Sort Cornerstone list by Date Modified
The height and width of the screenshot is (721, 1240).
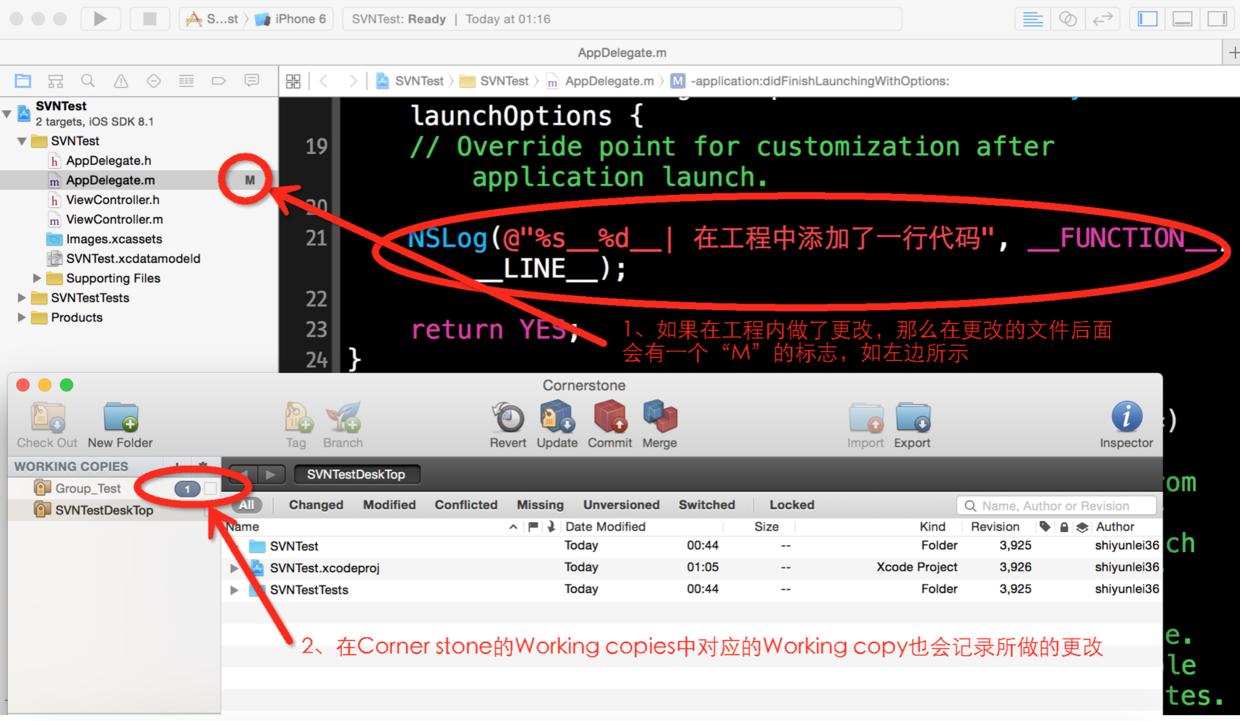tap(605, 527)
